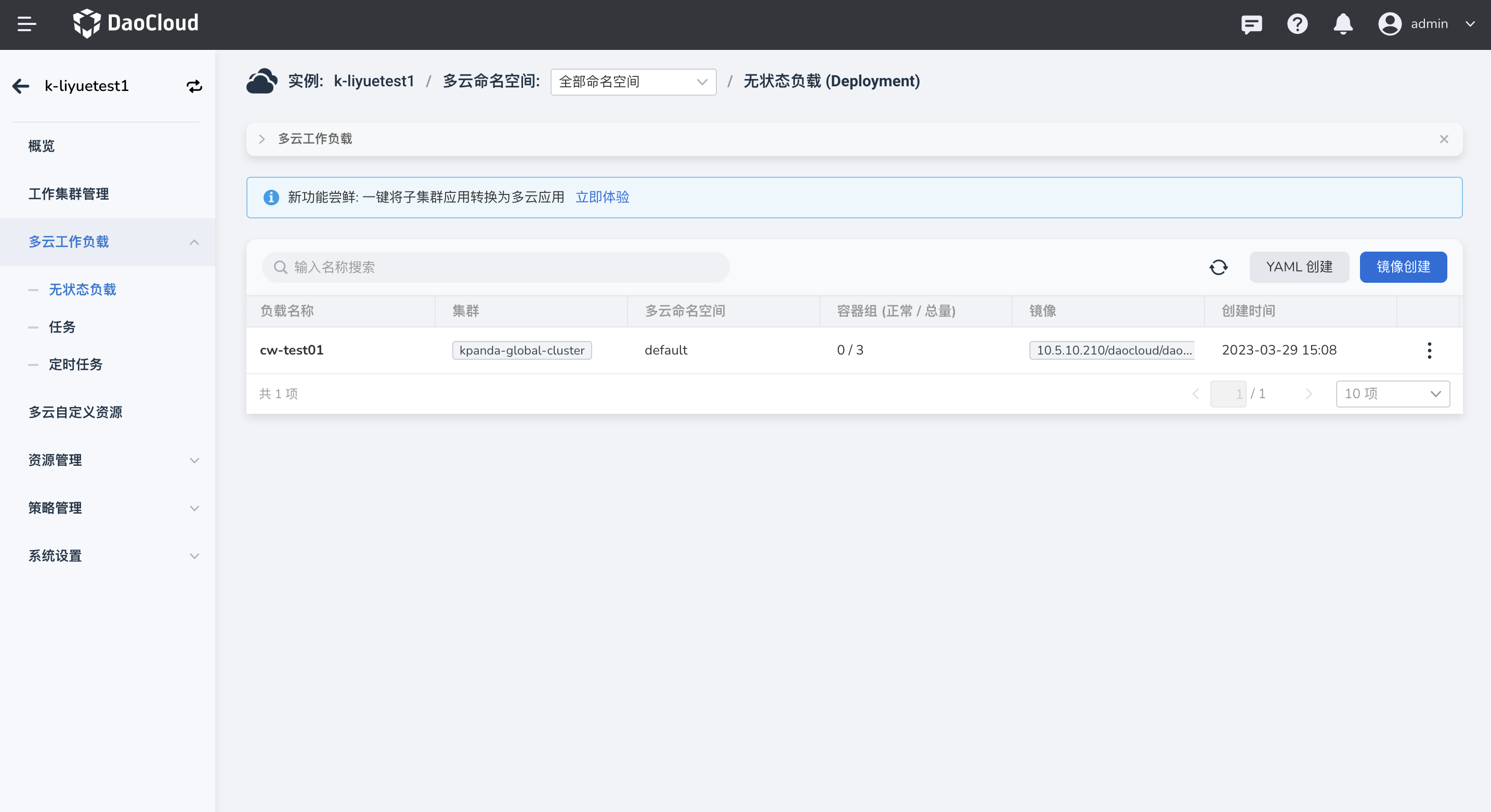Click the search magnifier icon
This screenshot has width=1491, height=812.
280,267
